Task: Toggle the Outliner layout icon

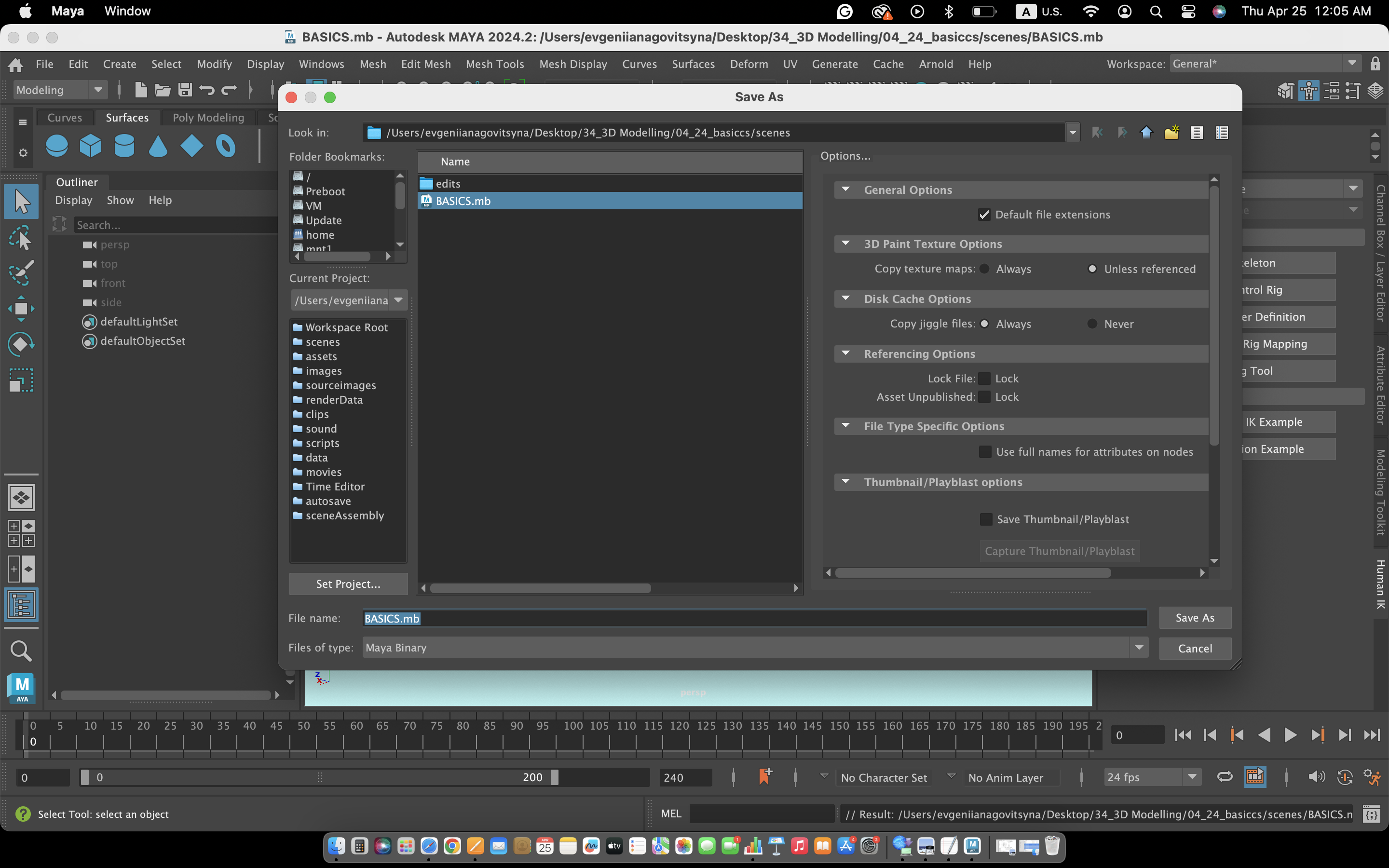Action: (21, 605)
